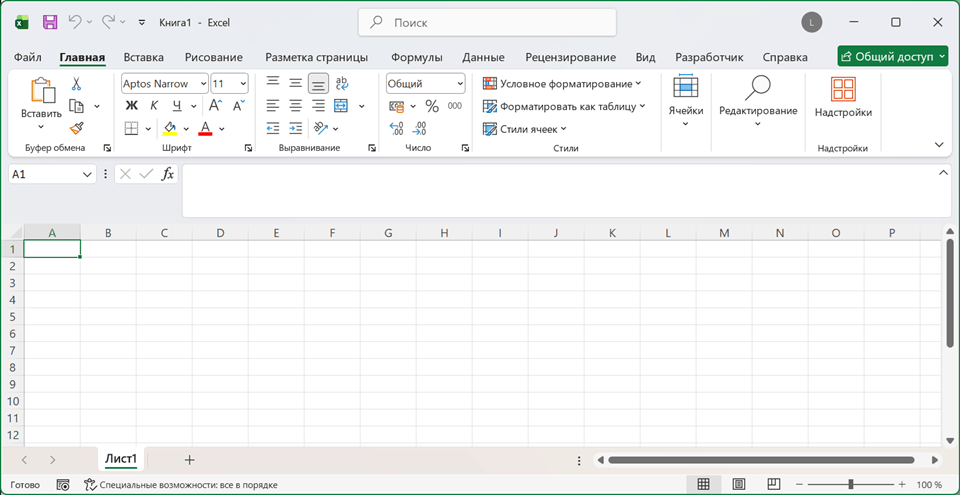The image size is (960, 495).
Task: Click the Increase Indent icon
Action: click(x=296, y=128)
